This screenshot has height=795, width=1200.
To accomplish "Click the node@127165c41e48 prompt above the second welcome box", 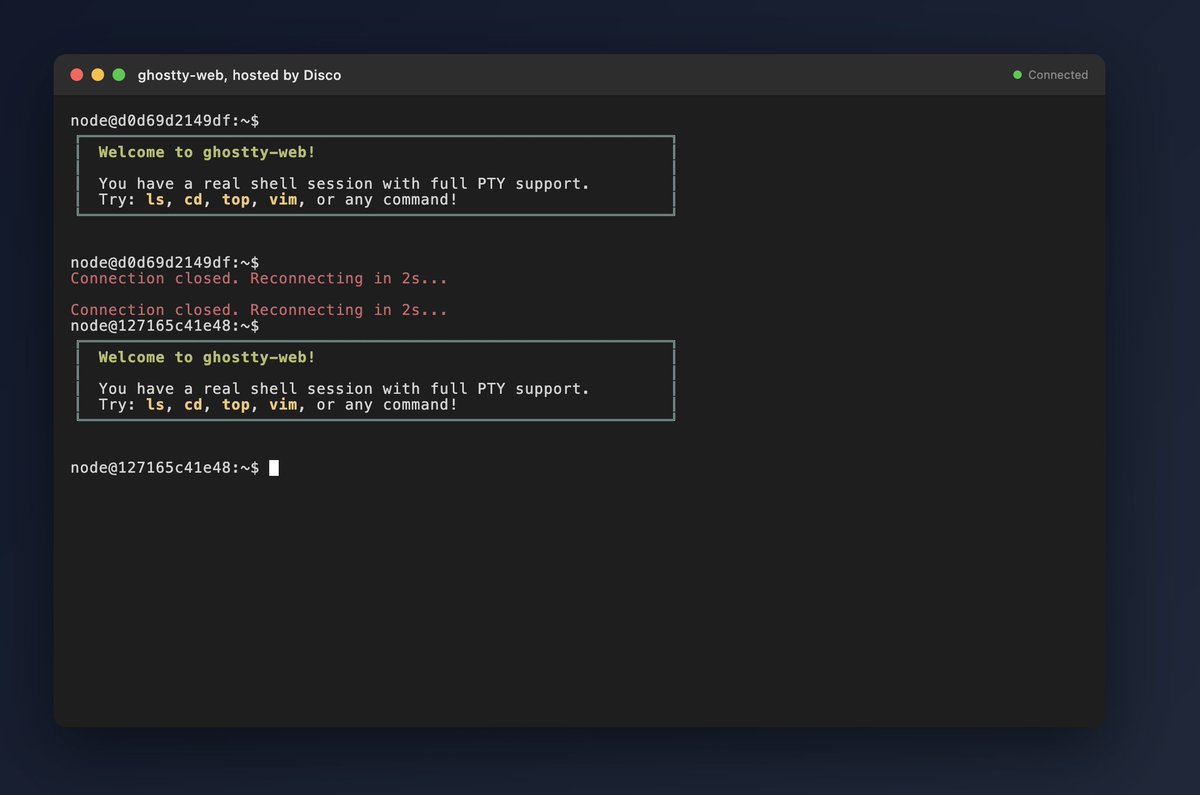I will 165,326.
